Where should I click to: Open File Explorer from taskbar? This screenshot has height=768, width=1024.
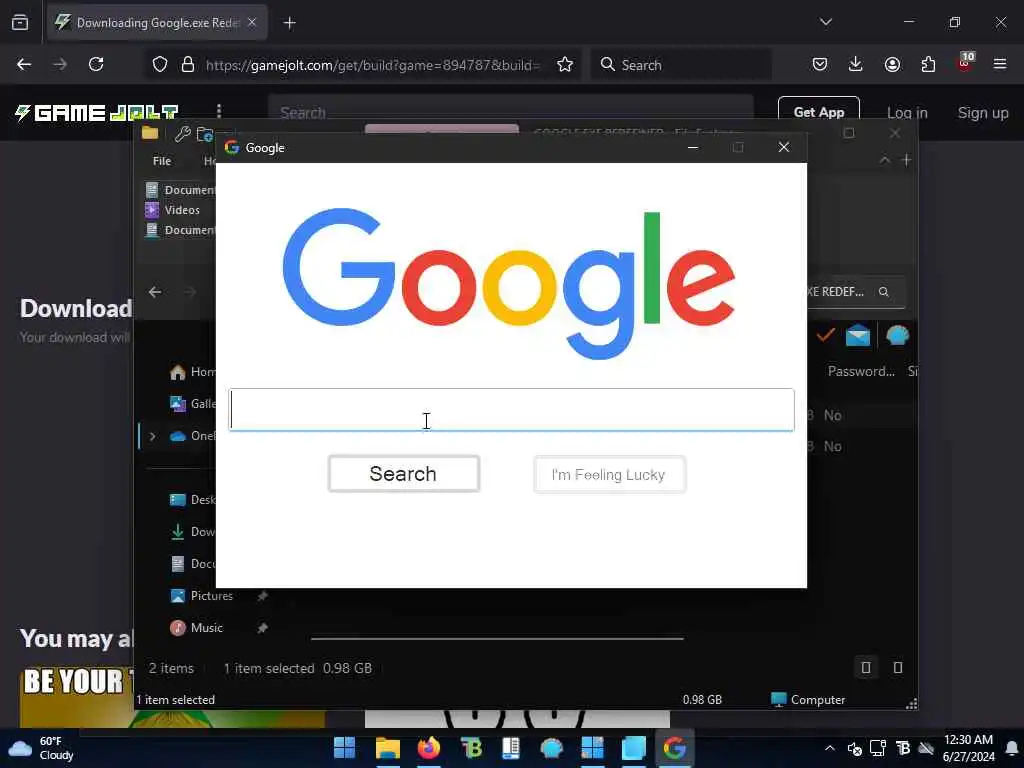[x=387, y=748]
